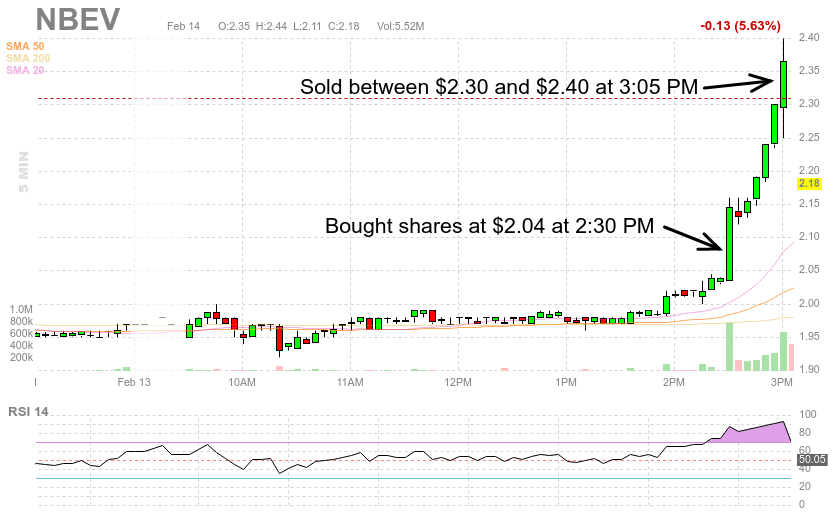
Task: Click the Vol:5.52M volume value
Action: click(x=400, y=26)
